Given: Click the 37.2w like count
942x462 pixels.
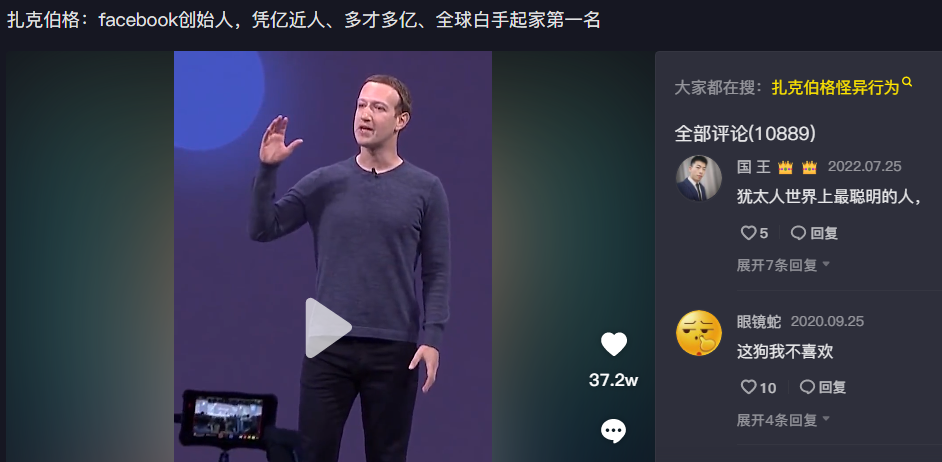Looking at the screenshot, I should [x=613, y=380].
